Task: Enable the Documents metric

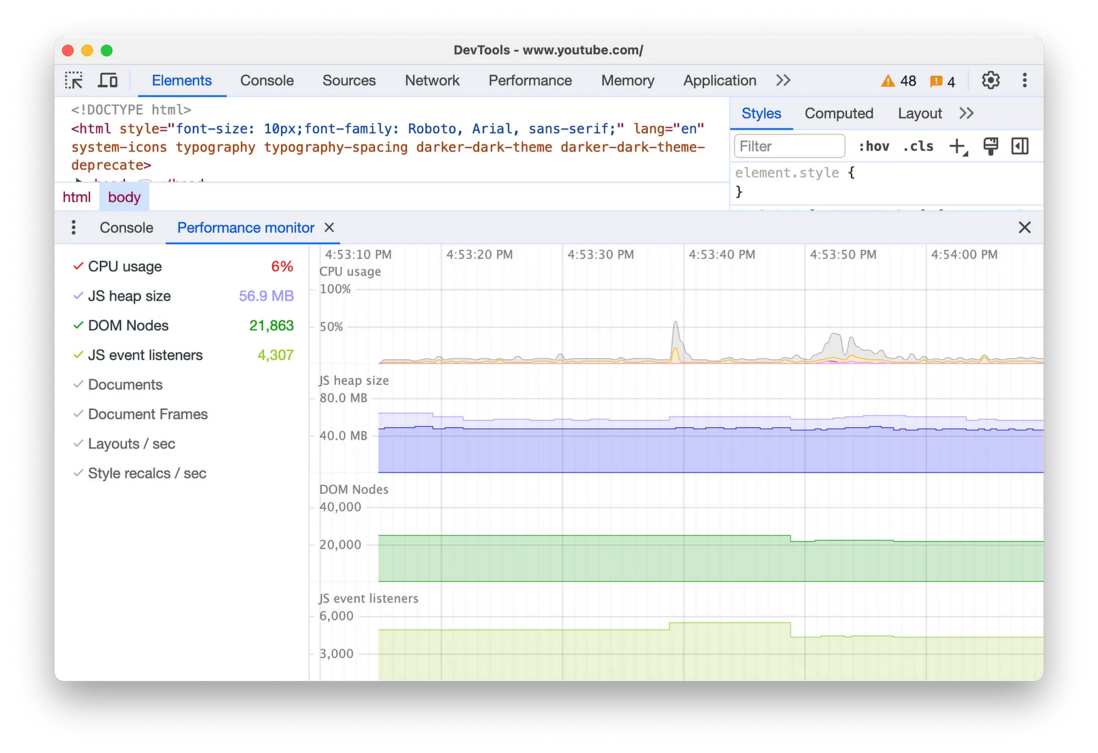Action: pyautogui.click(x=118, y=385)
